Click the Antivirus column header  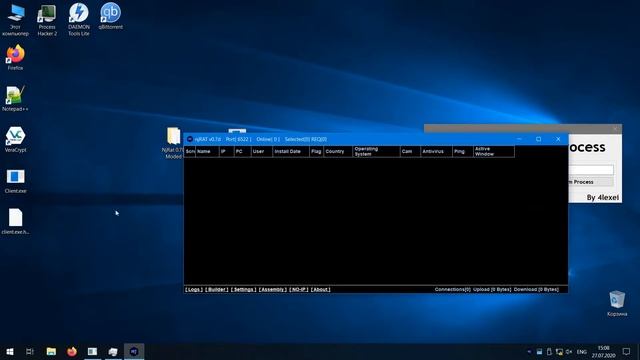pos(436,151)
